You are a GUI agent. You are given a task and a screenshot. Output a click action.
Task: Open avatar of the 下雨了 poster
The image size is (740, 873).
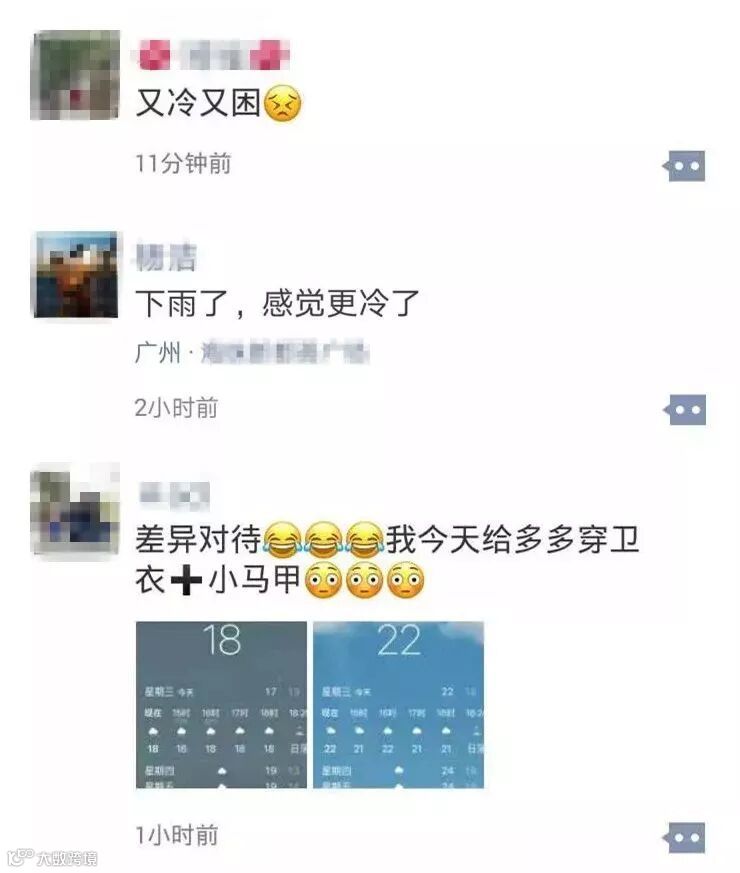coord(76,275)
